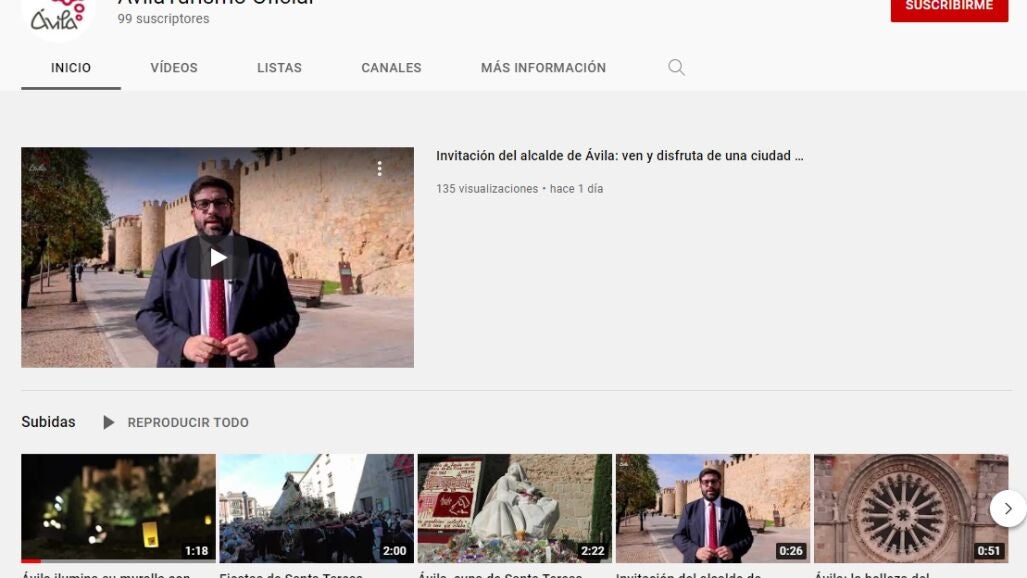Open the mayor video thumbnail lasting 0:26
This screenshot has width=1027, height=578.
click(712, 508)
